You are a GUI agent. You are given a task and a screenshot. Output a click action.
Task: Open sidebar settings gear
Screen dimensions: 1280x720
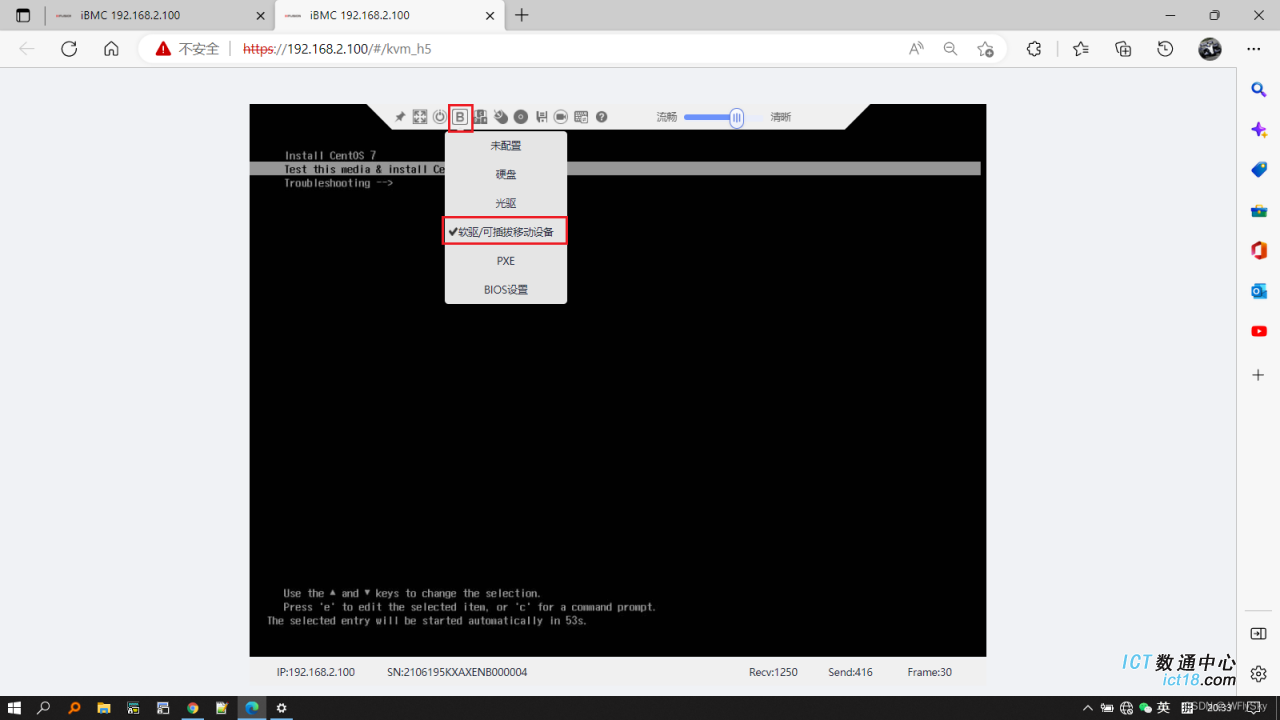click(x=1259, y=674)
